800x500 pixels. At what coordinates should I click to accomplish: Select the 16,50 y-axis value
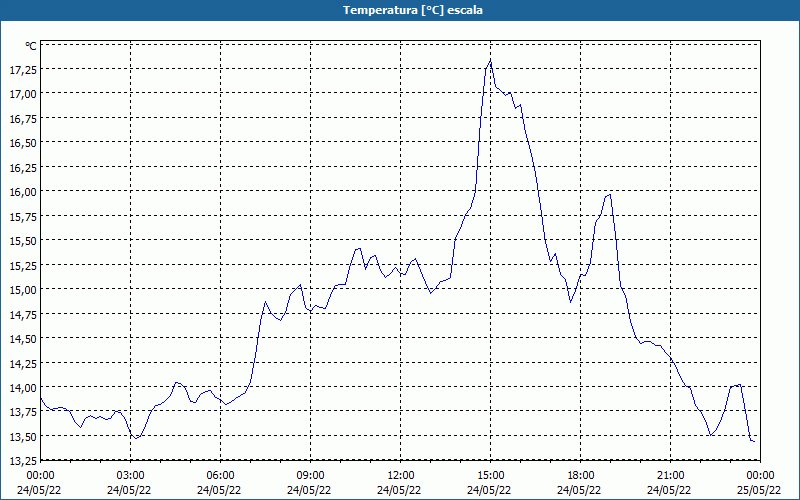[x=23, y=142]
